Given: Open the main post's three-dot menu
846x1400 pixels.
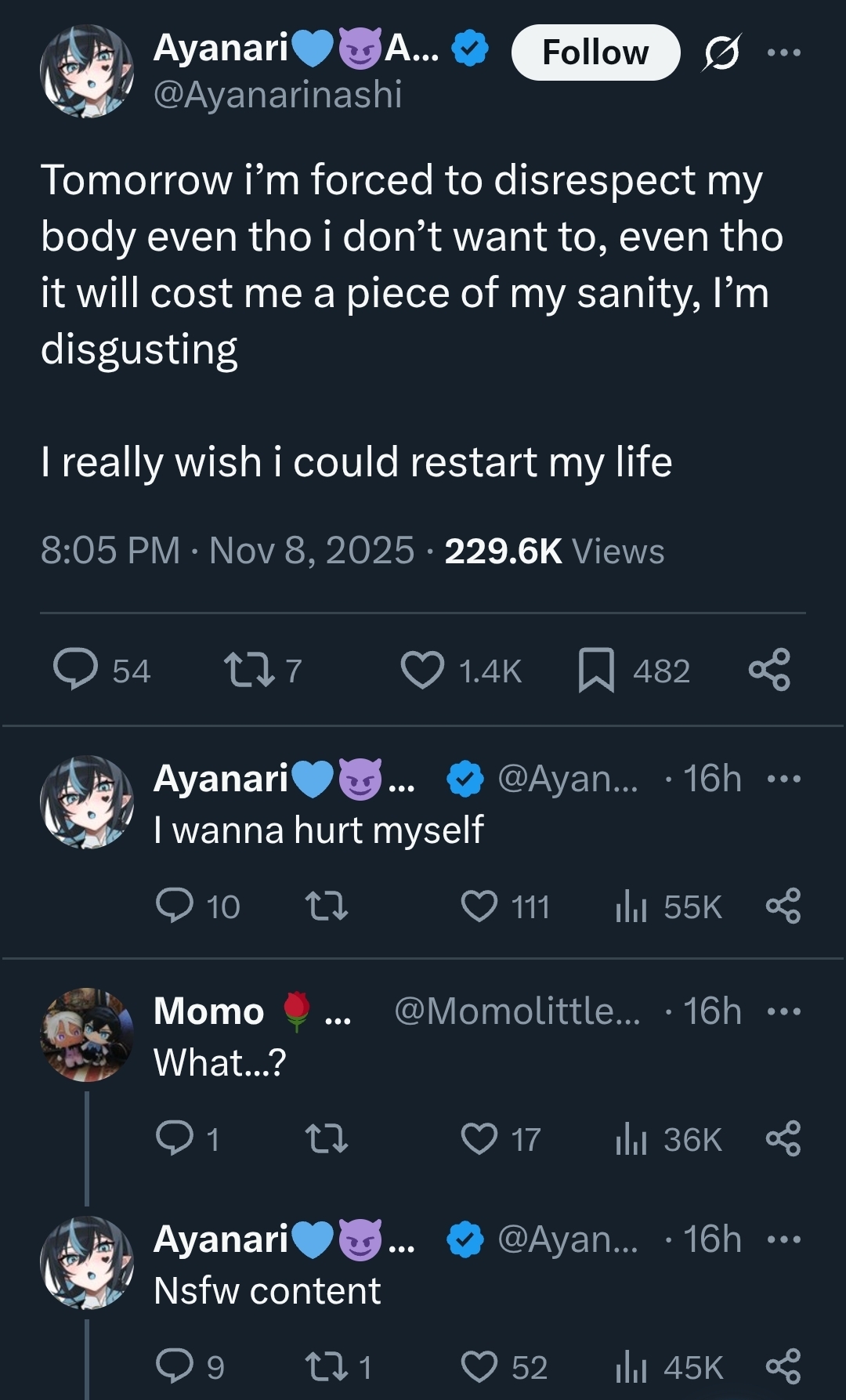Looking at the screenshot, I should (x=783, y=52).
